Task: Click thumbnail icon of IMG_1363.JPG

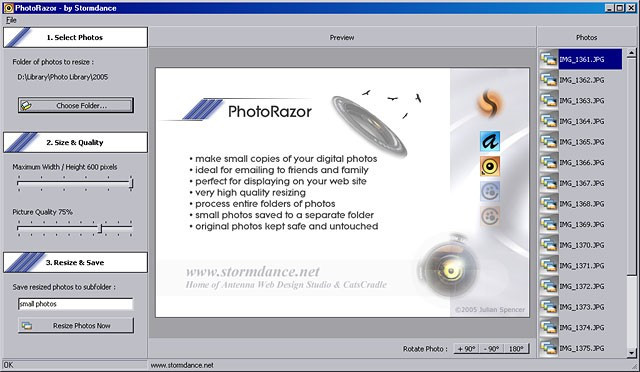Action: [549, 101]
